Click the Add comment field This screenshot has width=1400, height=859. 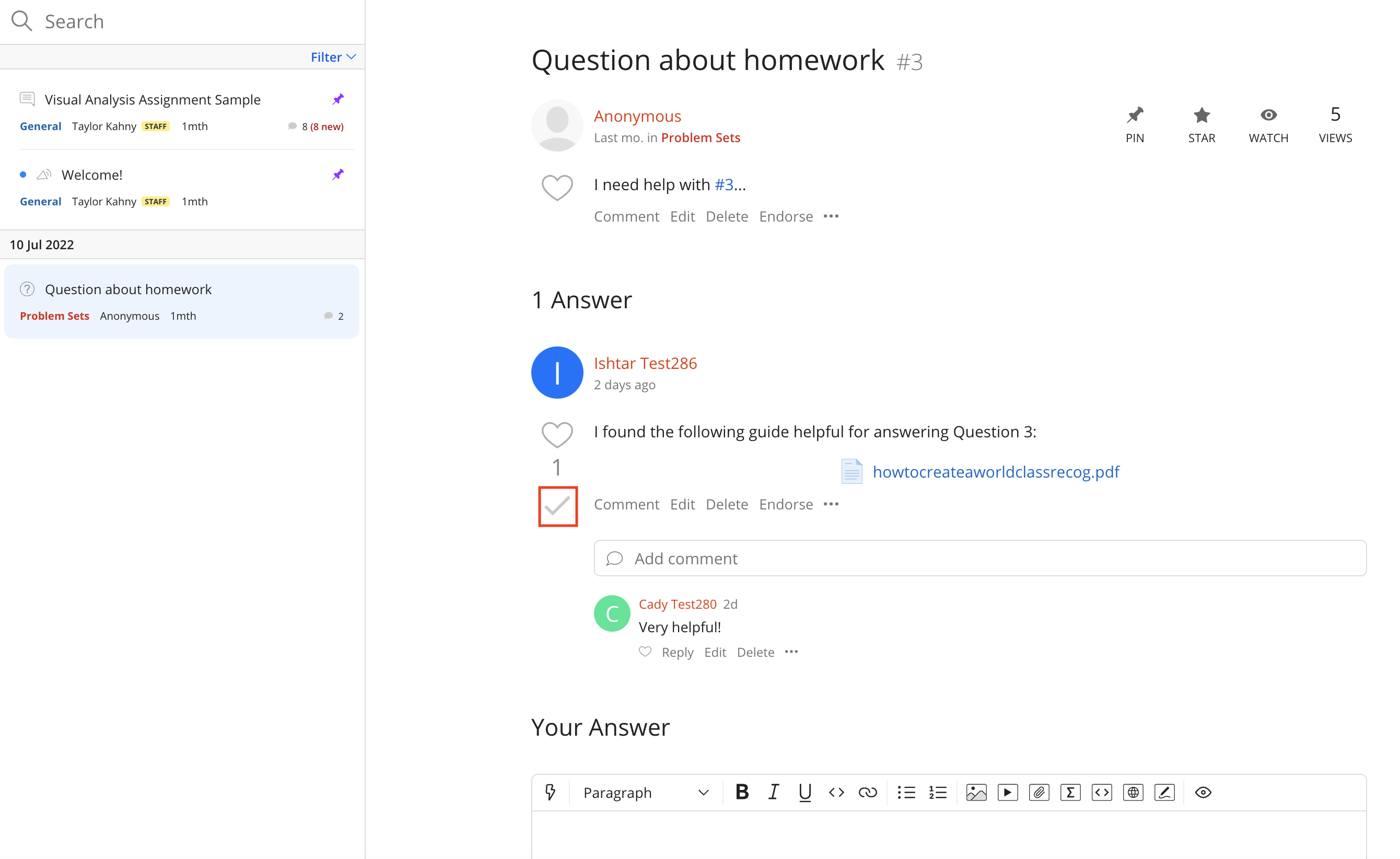[x=979, y=558]
